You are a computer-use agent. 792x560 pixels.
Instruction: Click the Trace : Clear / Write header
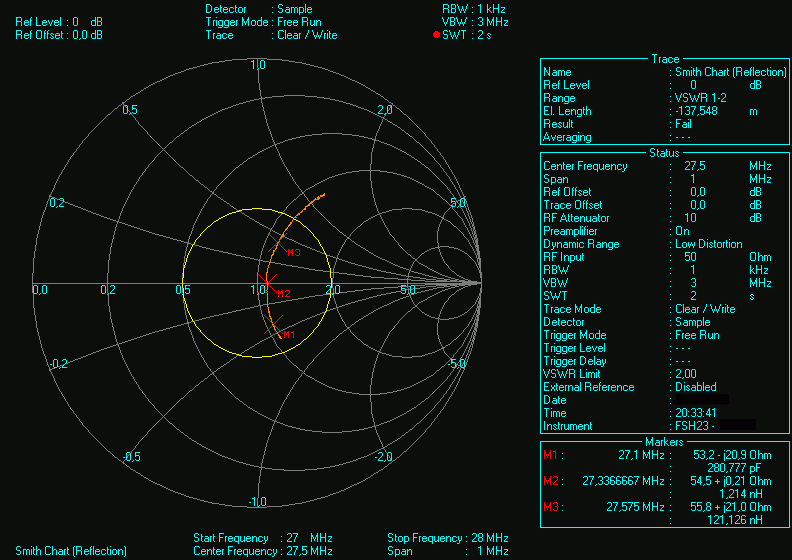click(x=271, y=35)
